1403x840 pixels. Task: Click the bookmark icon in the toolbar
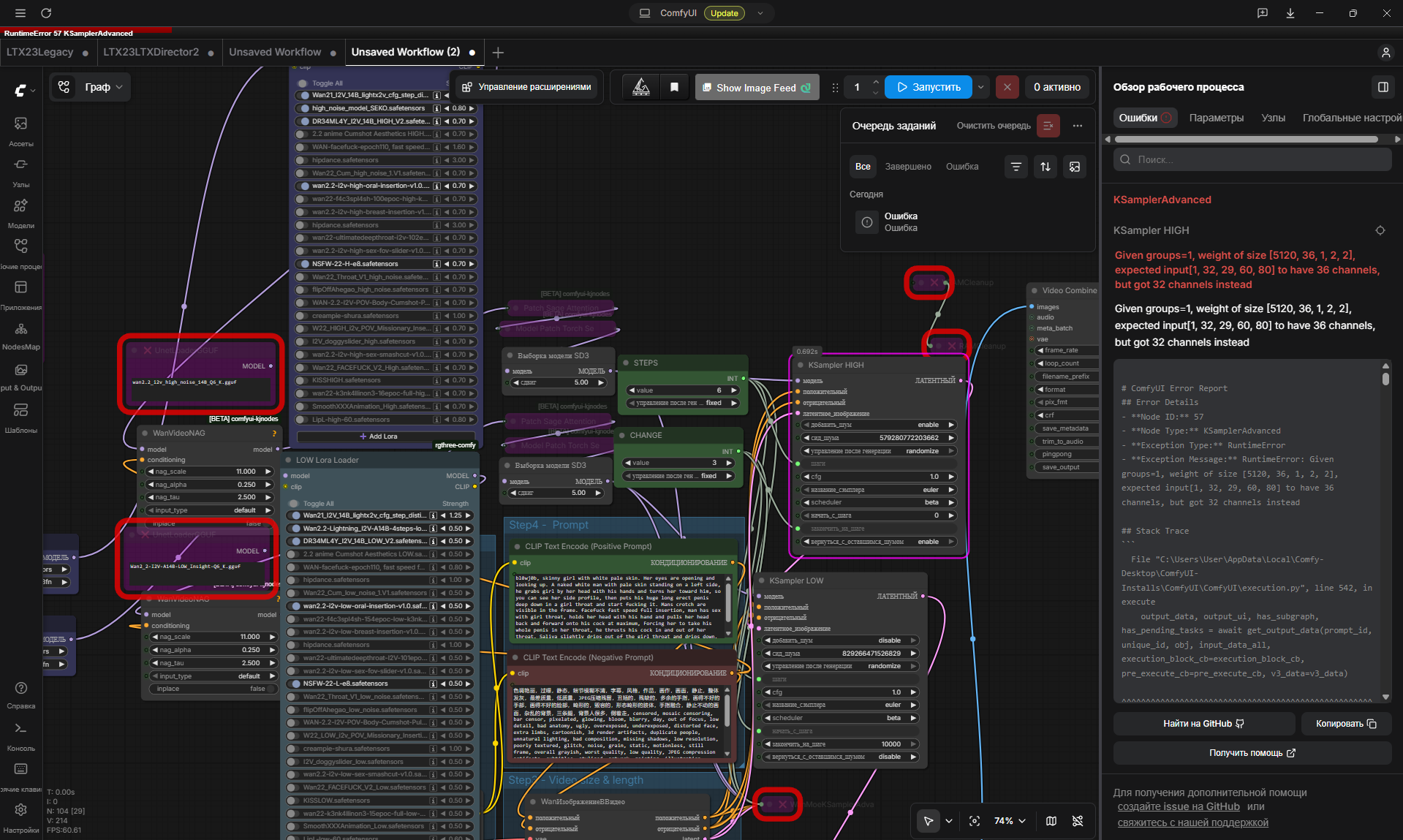click(x=674, y=87)
